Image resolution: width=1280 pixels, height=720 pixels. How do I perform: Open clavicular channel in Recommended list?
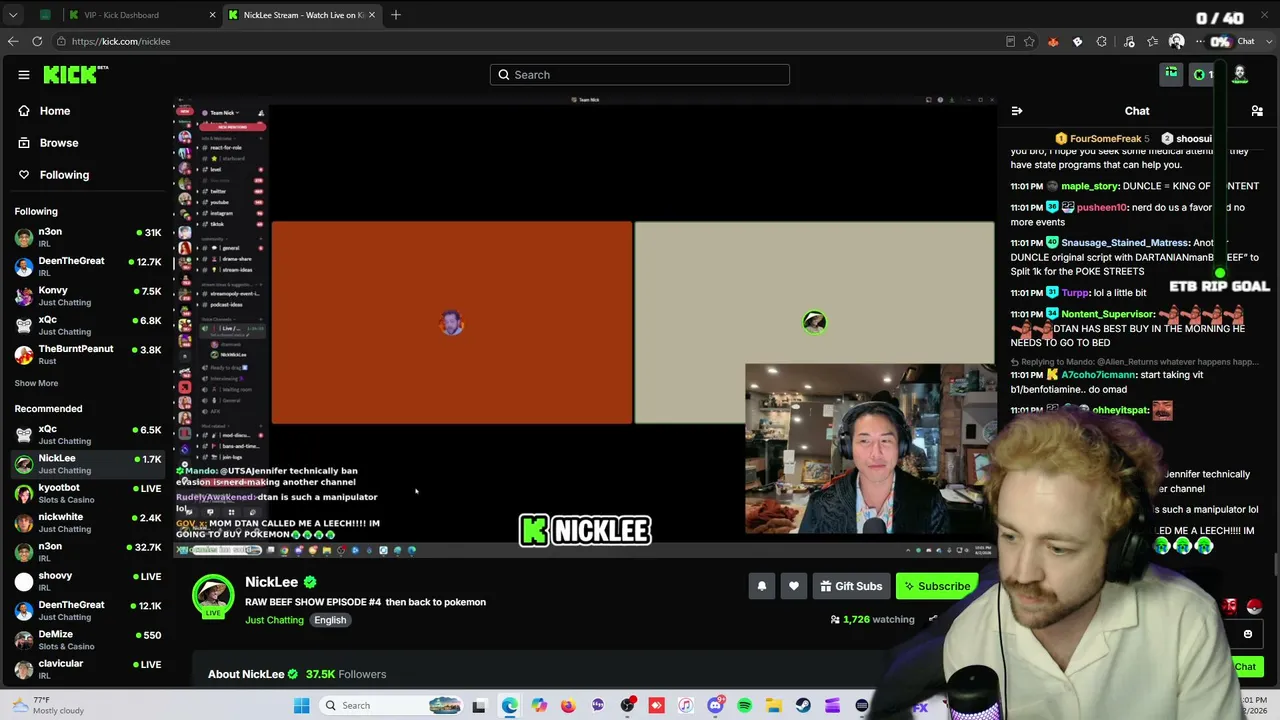click(x=88, y=669)
